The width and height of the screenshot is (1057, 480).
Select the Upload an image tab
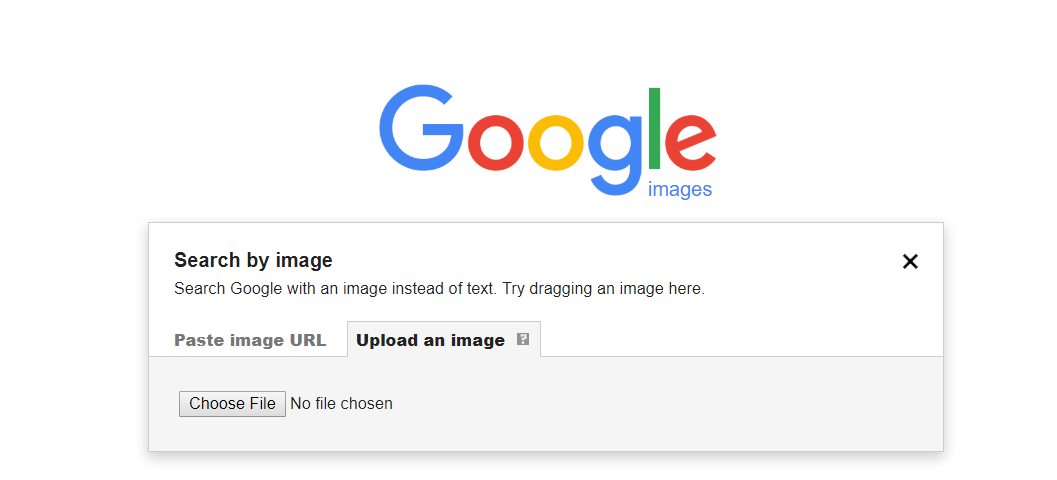coord(430,340)
